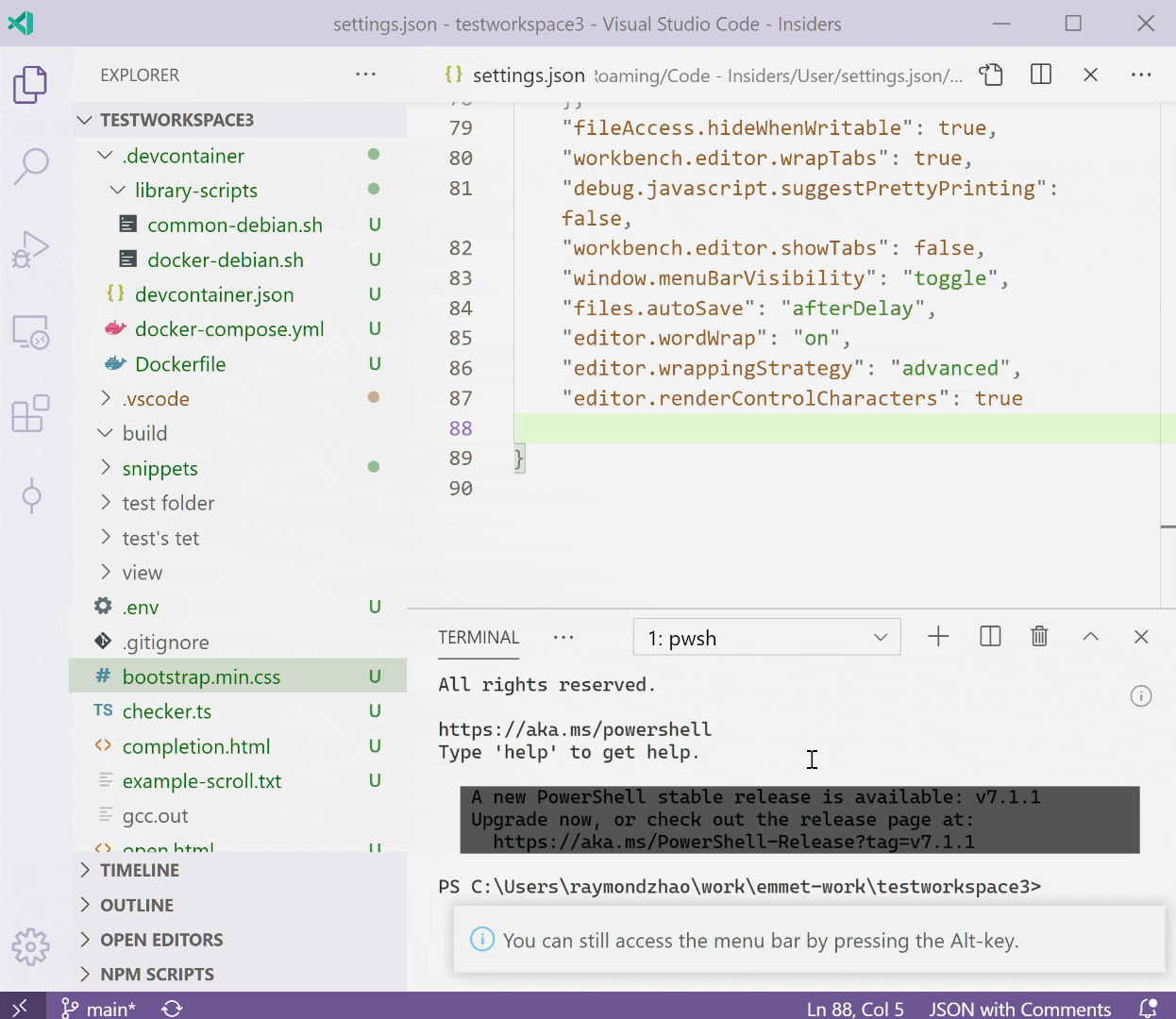Click Open Settings UI icon in editor toolbar

(991, 75)
